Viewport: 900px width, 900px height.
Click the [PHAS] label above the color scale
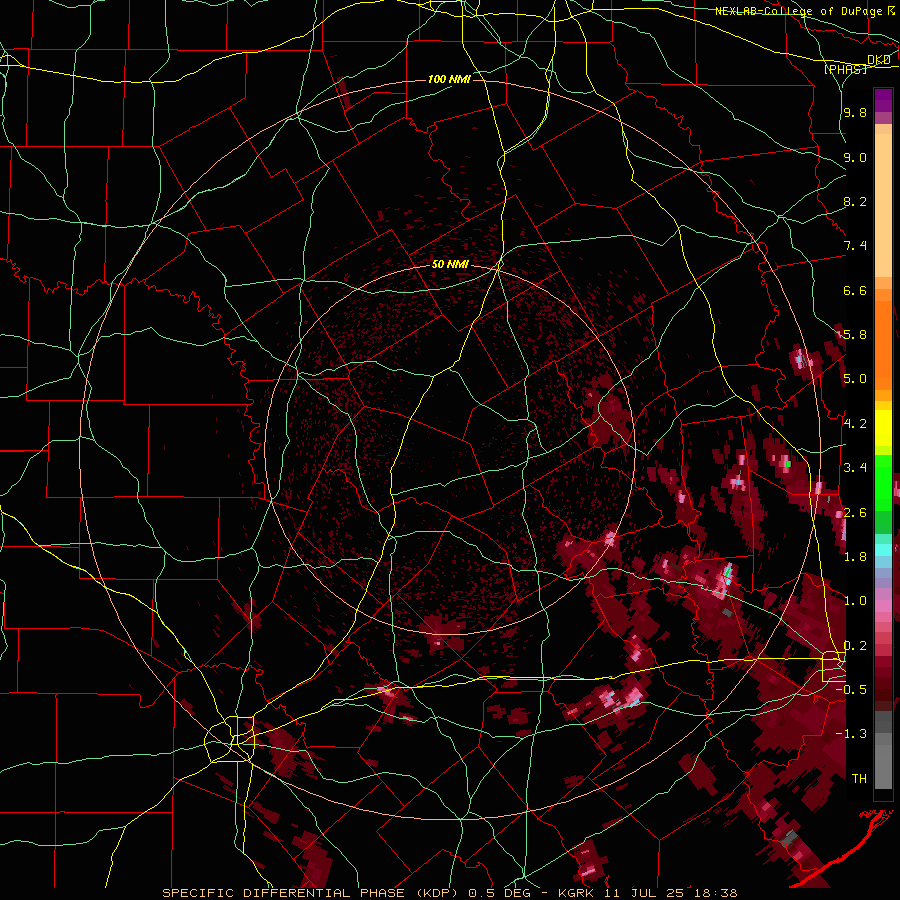tap(845, 69)
